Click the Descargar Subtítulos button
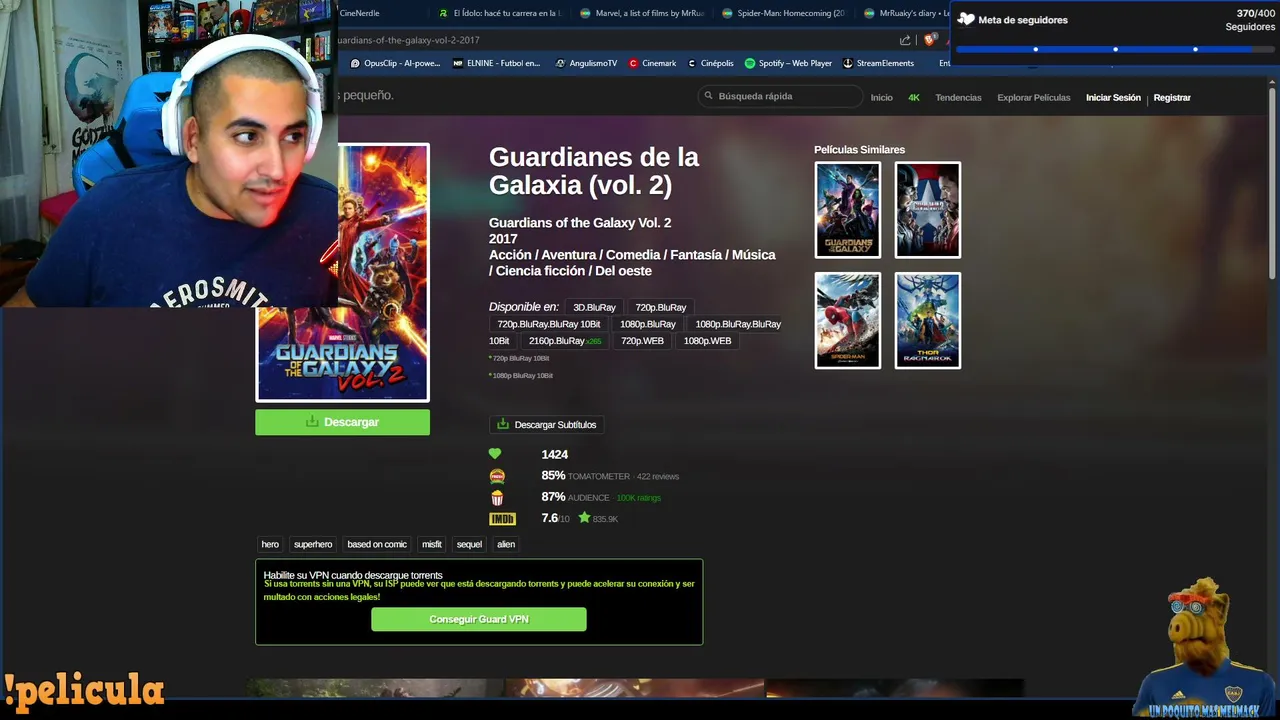 point(546,424)
